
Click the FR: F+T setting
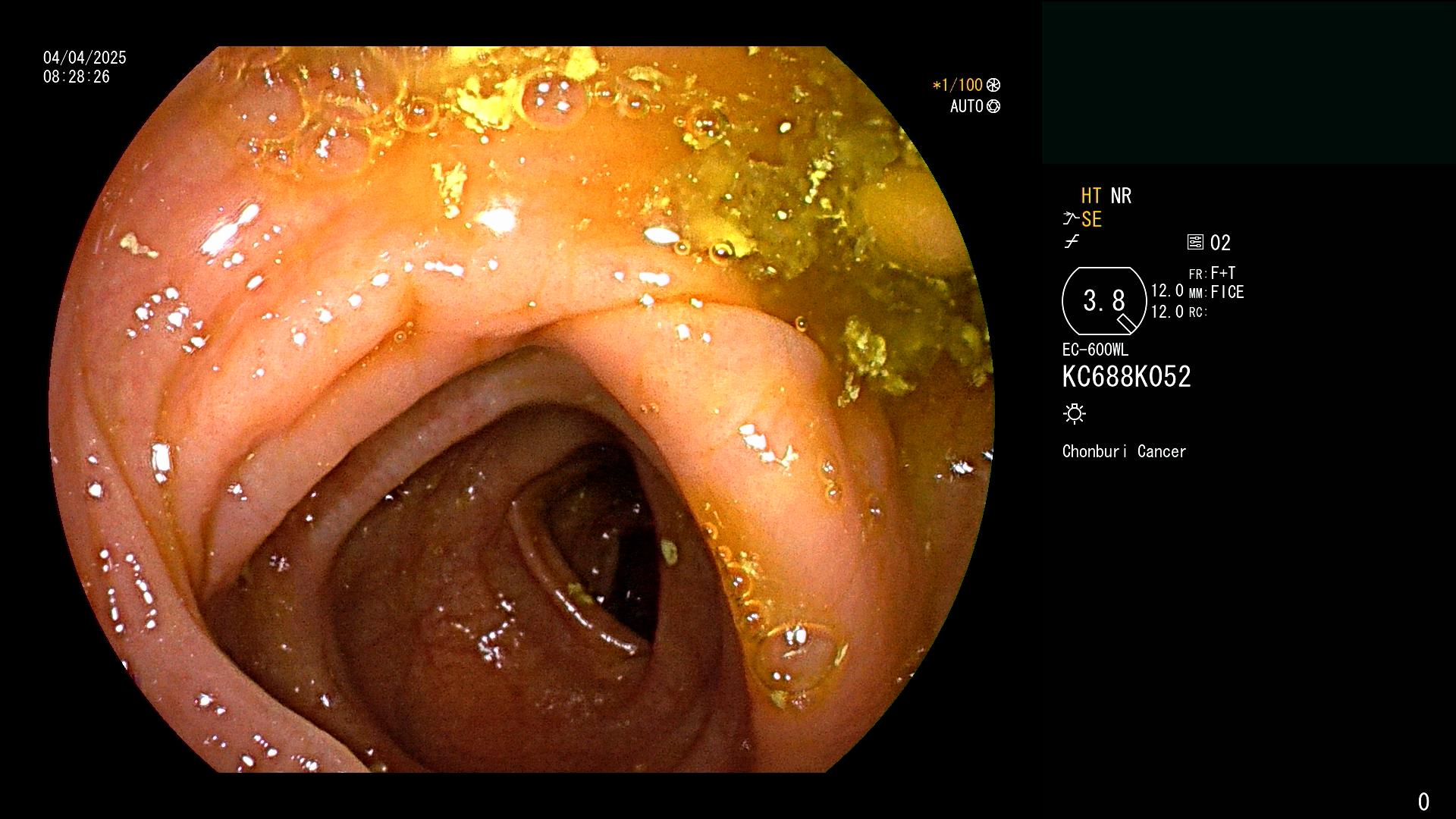(1213, 273)
